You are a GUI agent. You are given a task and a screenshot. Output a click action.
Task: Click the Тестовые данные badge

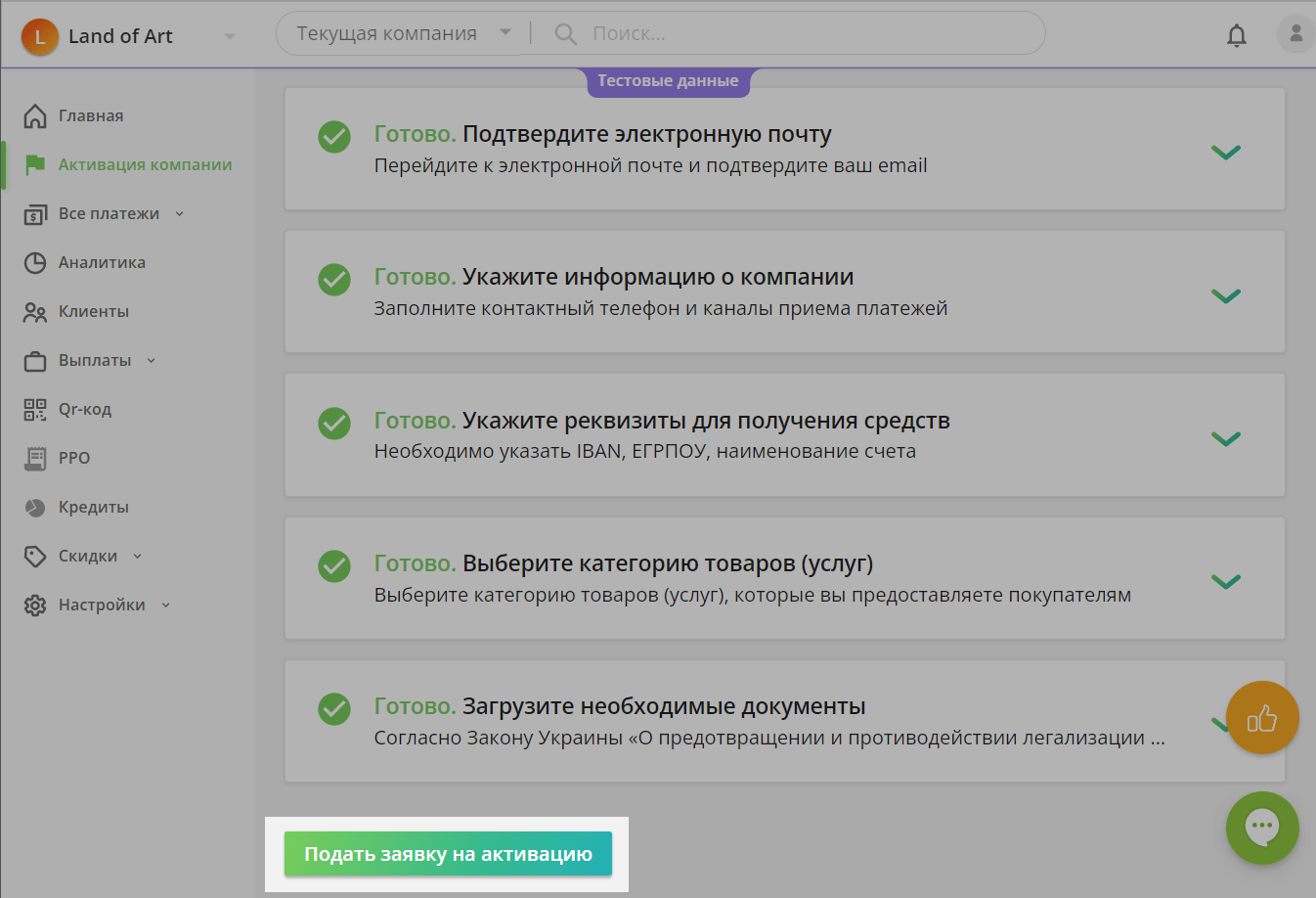pos(668,81)
